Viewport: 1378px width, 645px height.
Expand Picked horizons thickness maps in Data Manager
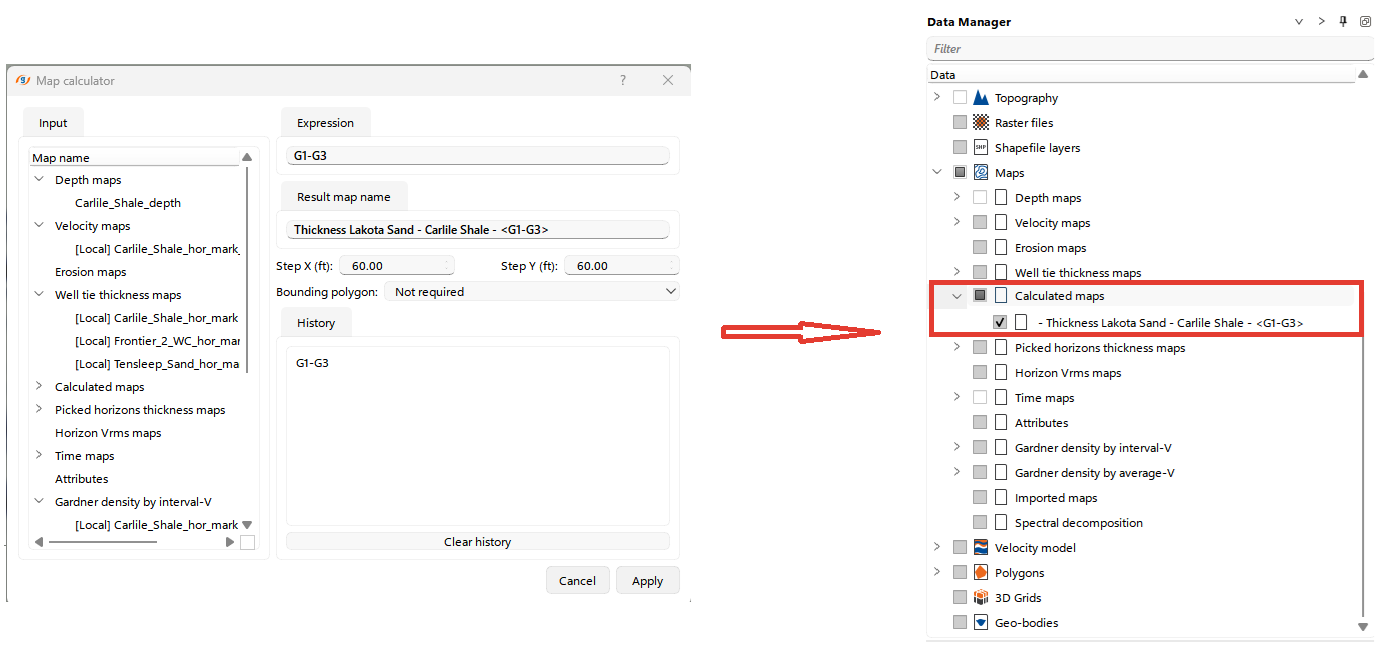coord(957,348)
